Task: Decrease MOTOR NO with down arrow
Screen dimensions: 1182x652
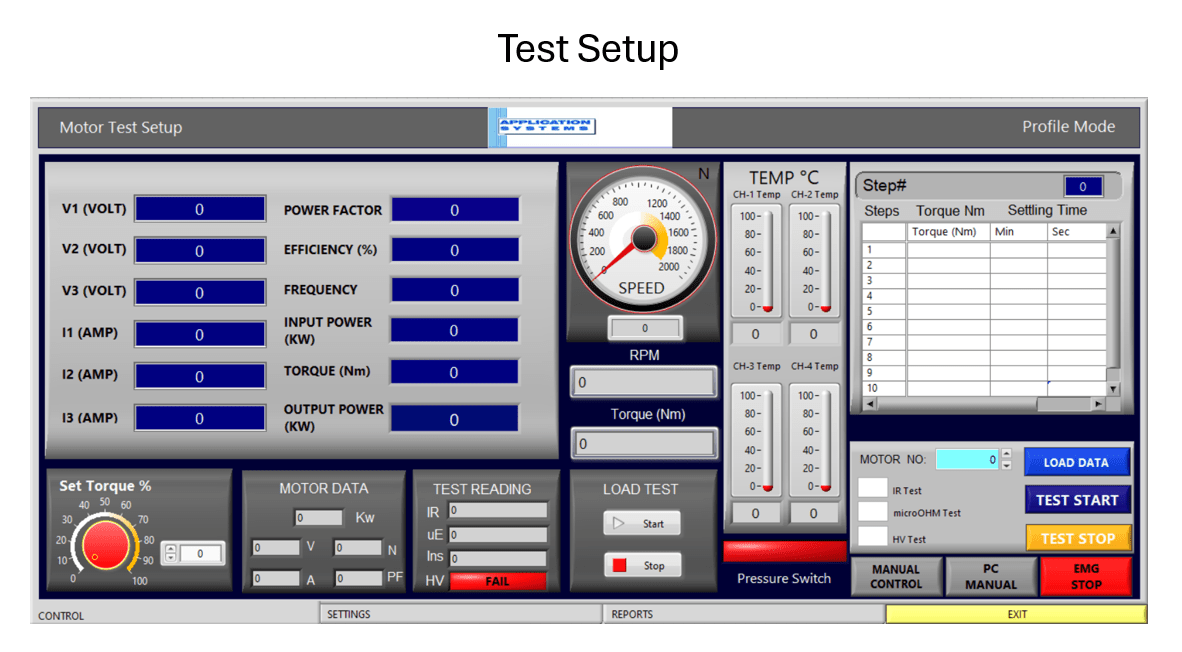Action: [1006, 465]
